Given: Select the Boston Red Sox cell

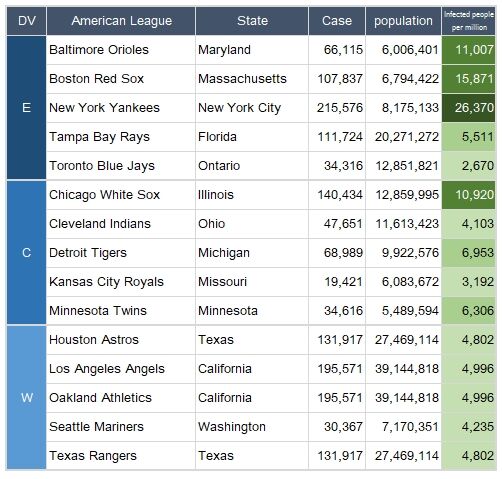Looking at the screenshot, I should (x=121, y=79).
